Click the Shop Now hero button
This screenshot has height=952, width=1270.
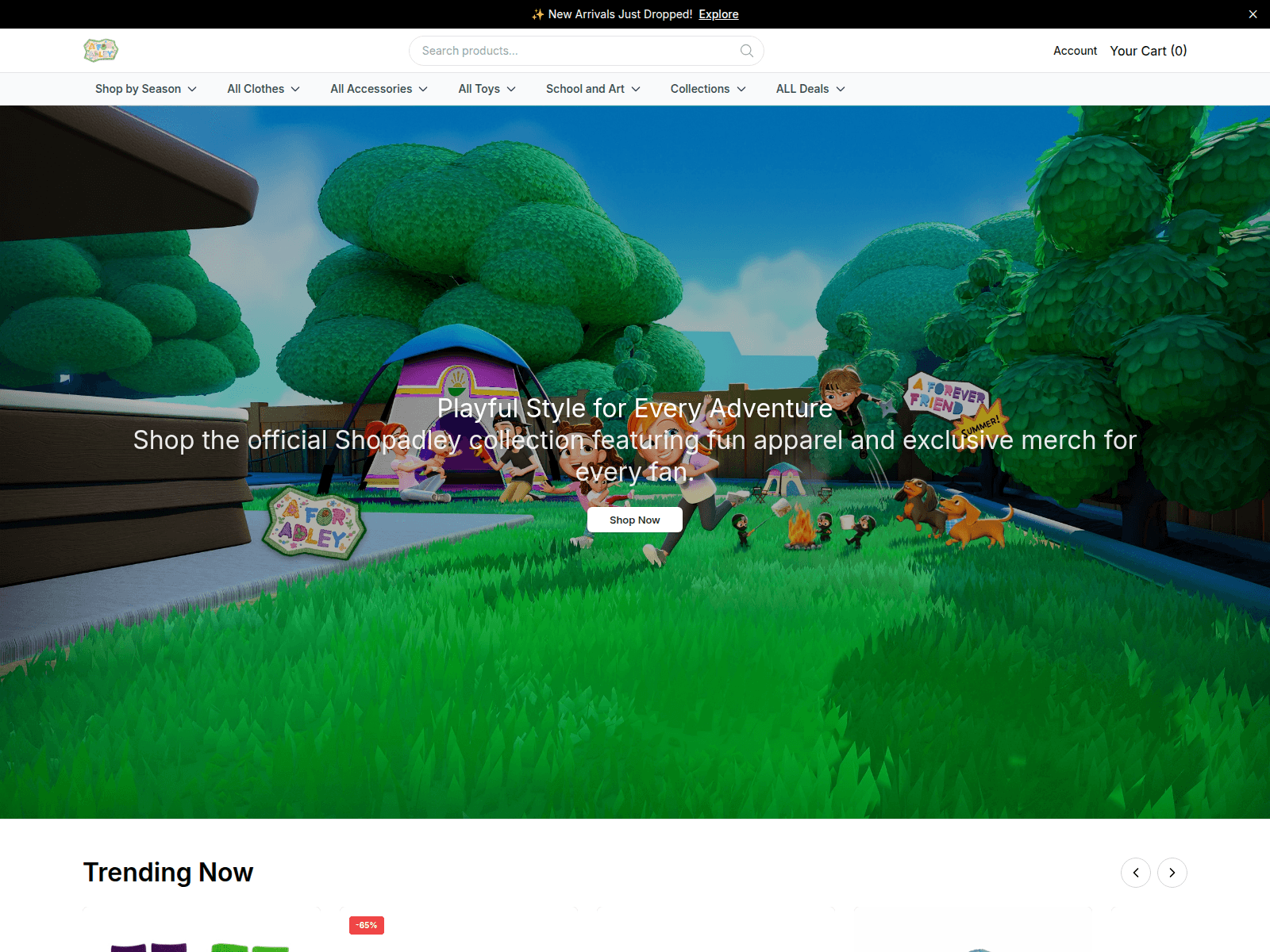point(635,520)
